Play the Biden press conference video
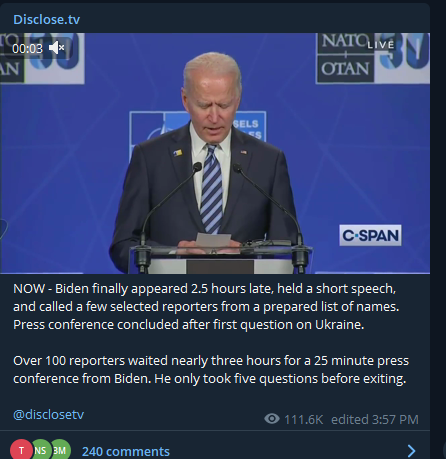Screen dimensions: 446x459 point(215,153)
